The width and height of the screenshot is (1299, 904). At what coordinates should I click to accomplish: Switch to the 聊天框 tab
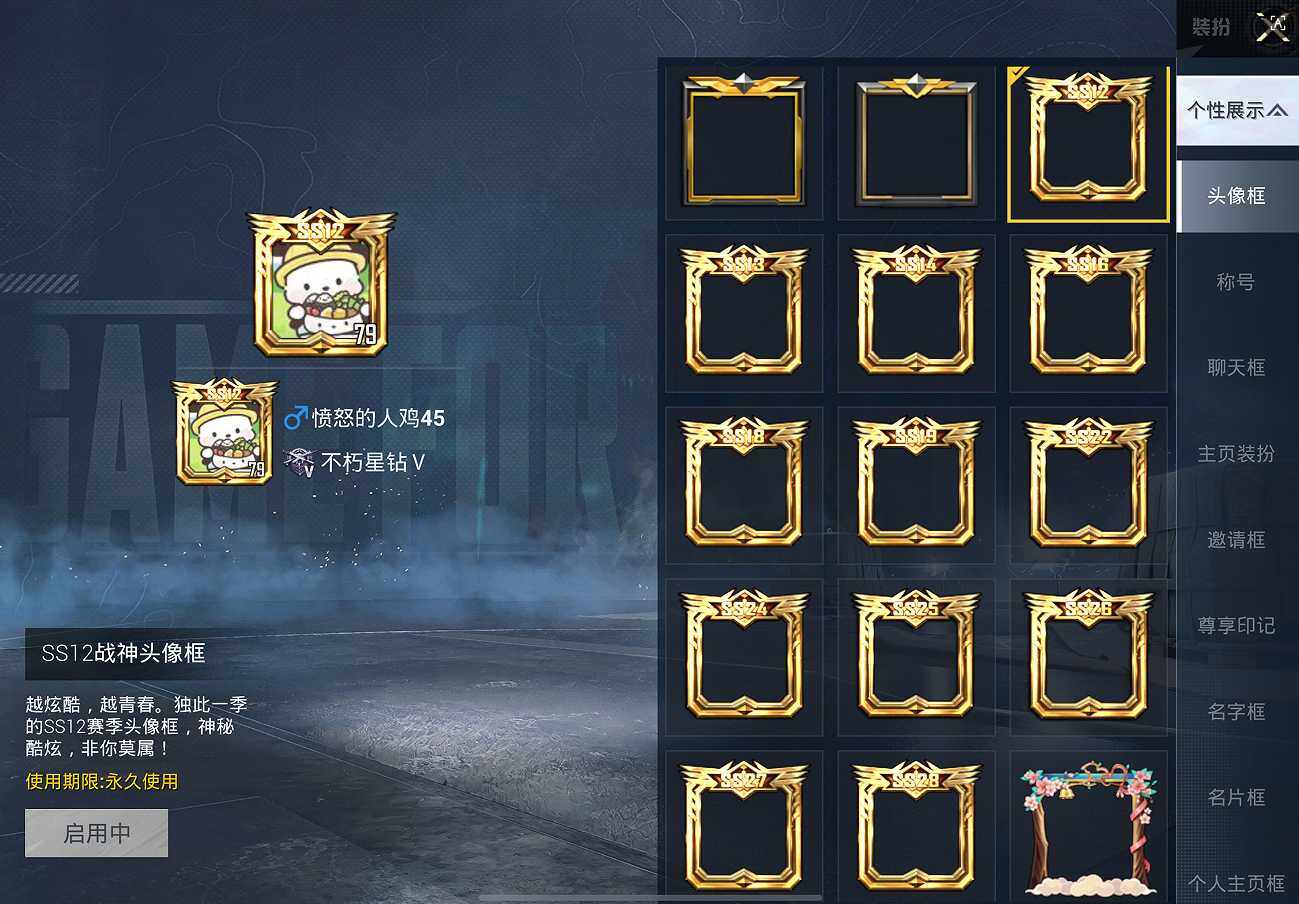(x=1237, y=368)
